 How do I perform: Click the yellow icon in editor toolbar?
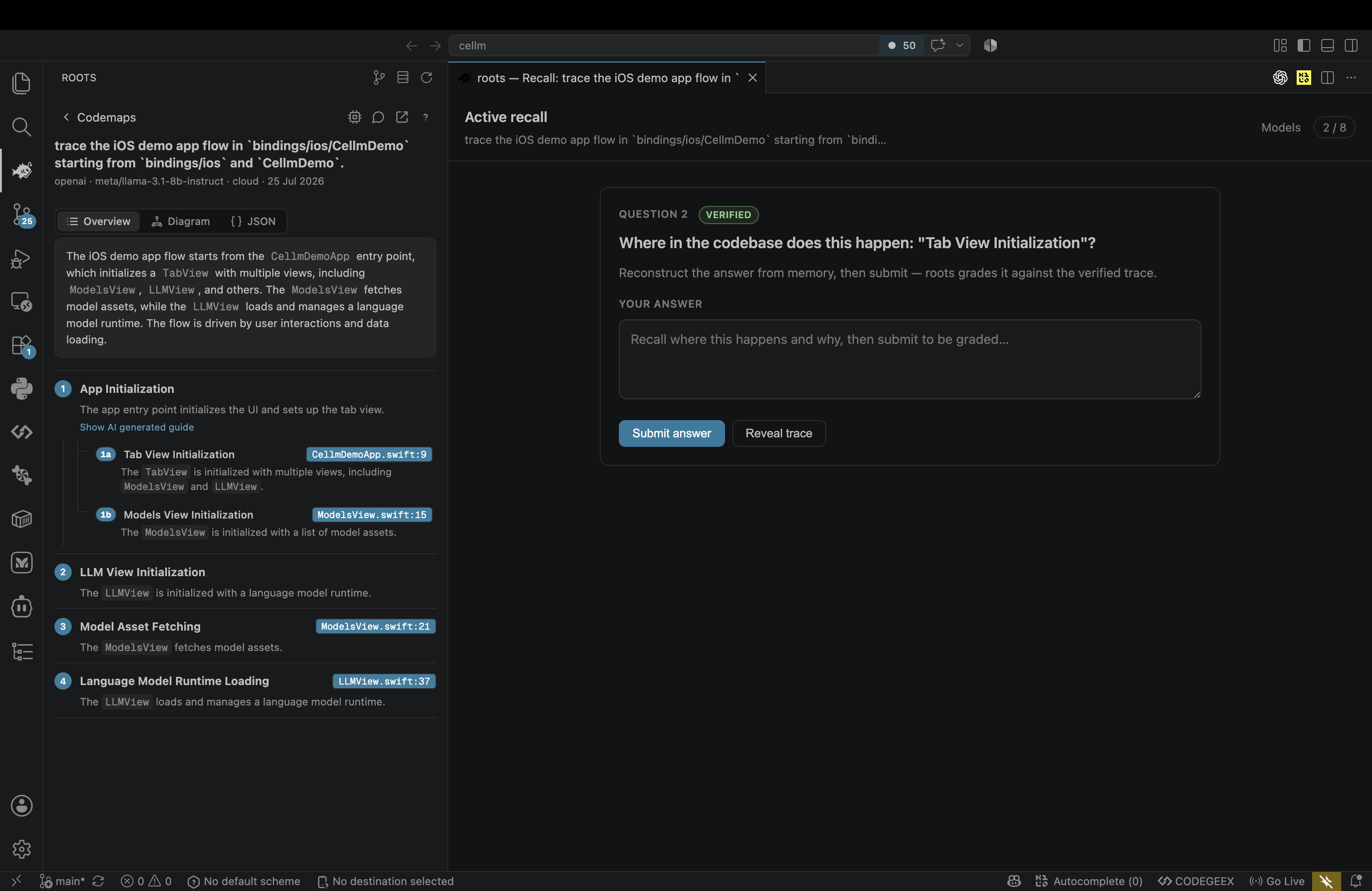pos(1303,77)
